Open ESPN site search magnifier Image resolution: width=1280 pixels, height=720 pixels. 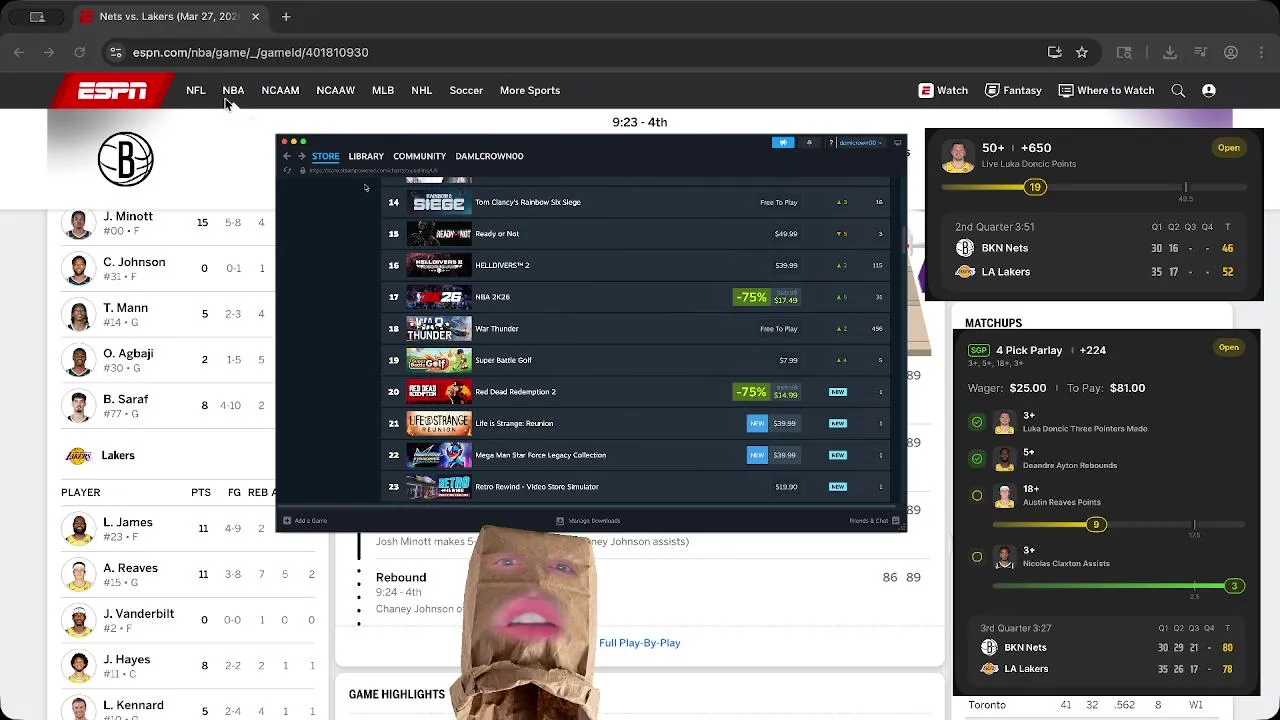coord(1178,91)
